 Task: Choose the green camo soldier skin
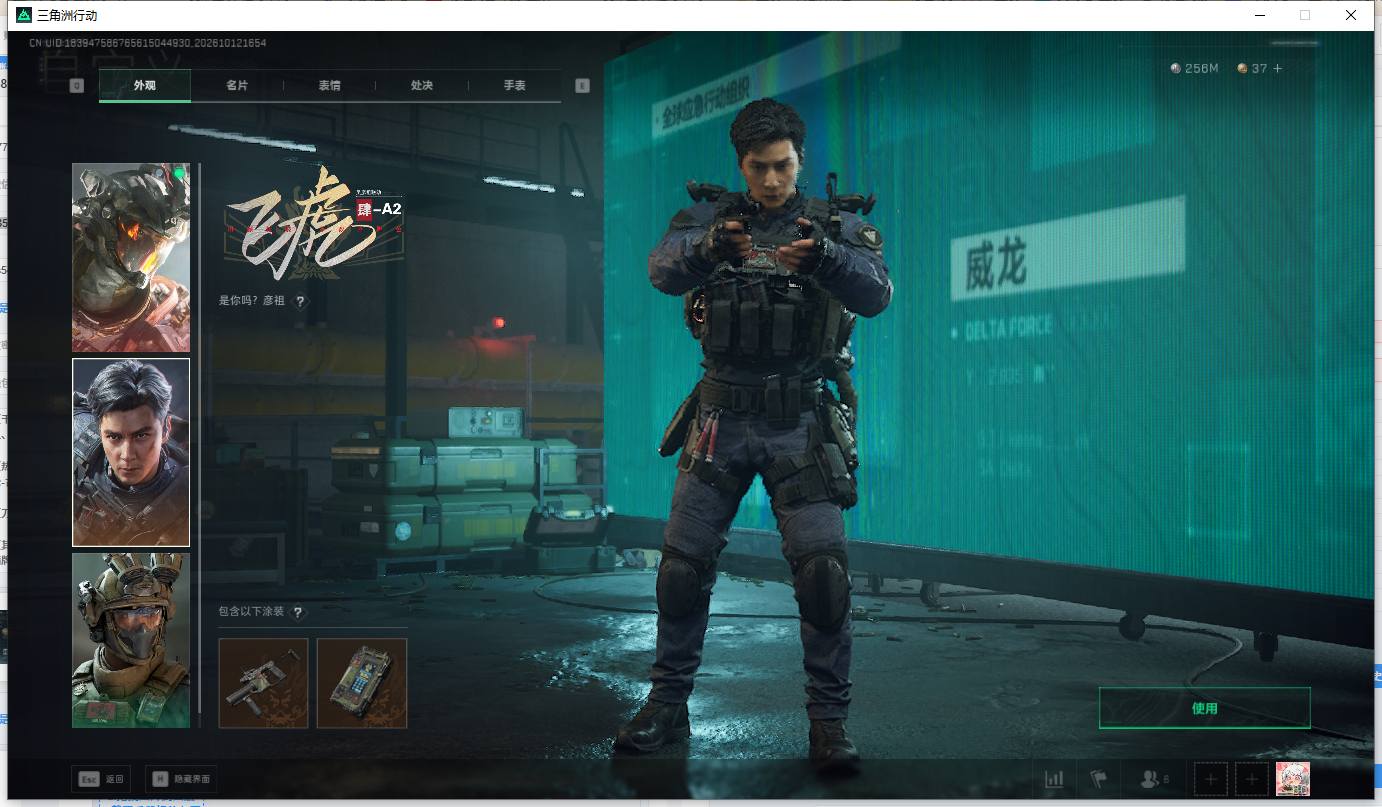(131, 640)
